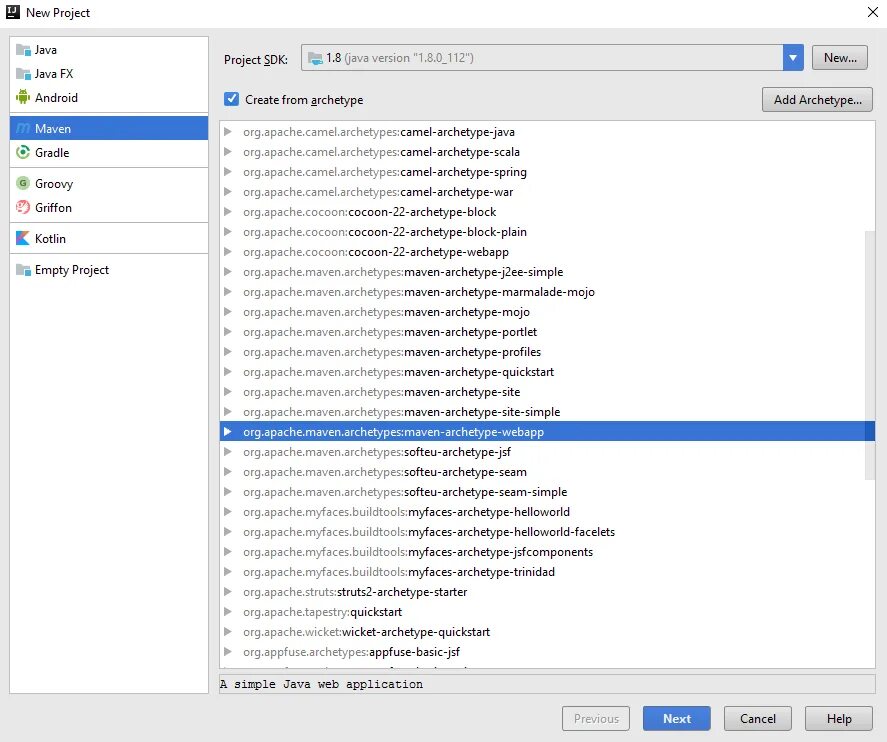Expand wicket-archetype-quickstart node
887x742 pixels.
[227, 632]
